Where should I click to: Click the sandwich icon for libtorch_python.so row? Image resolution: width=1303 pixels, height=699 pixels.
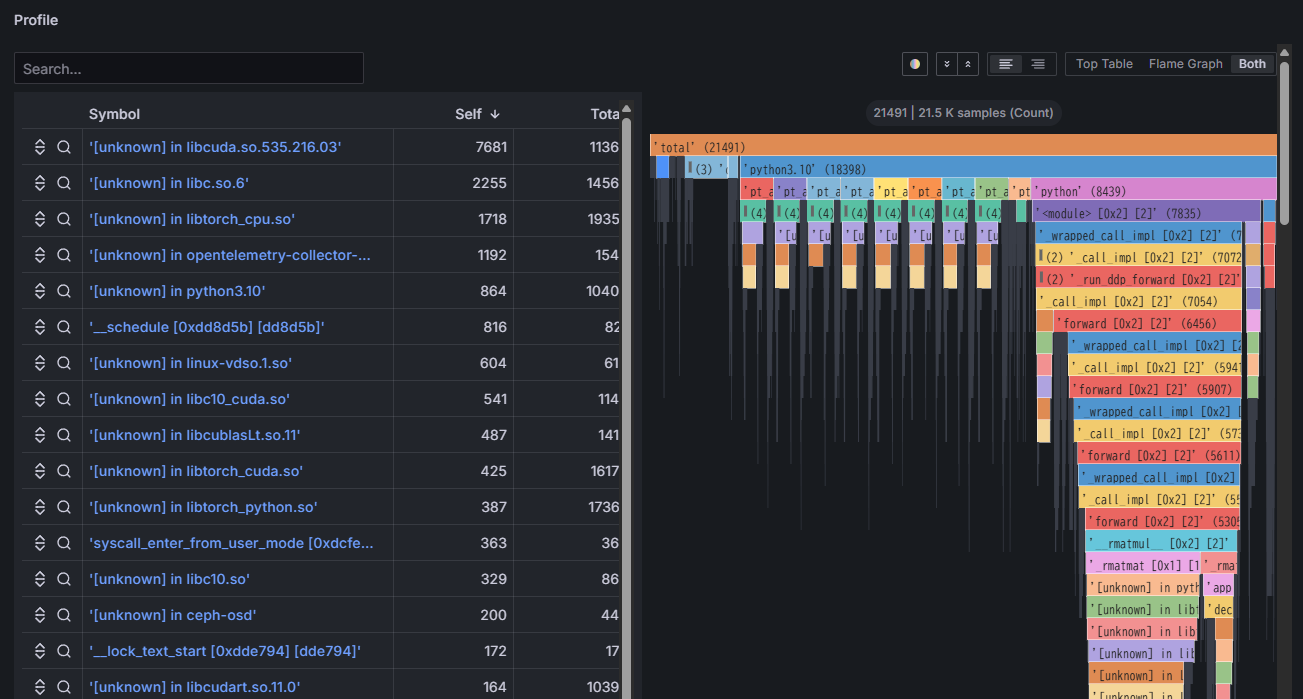[40, 507]
